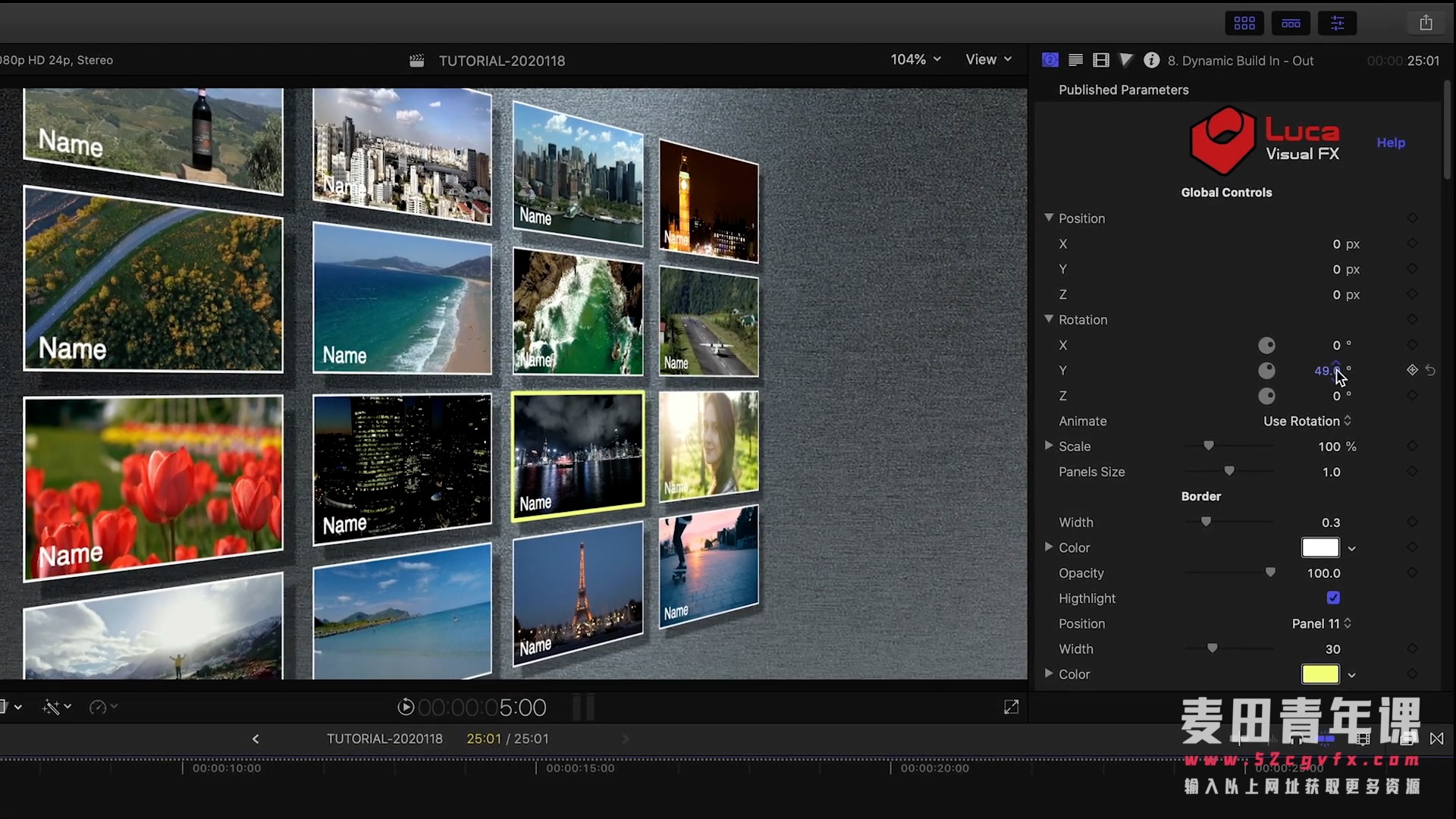Open the Animate dropdown Use Rotation
The height and width of the screenshot is (819, 1456).
point(1305,420)
